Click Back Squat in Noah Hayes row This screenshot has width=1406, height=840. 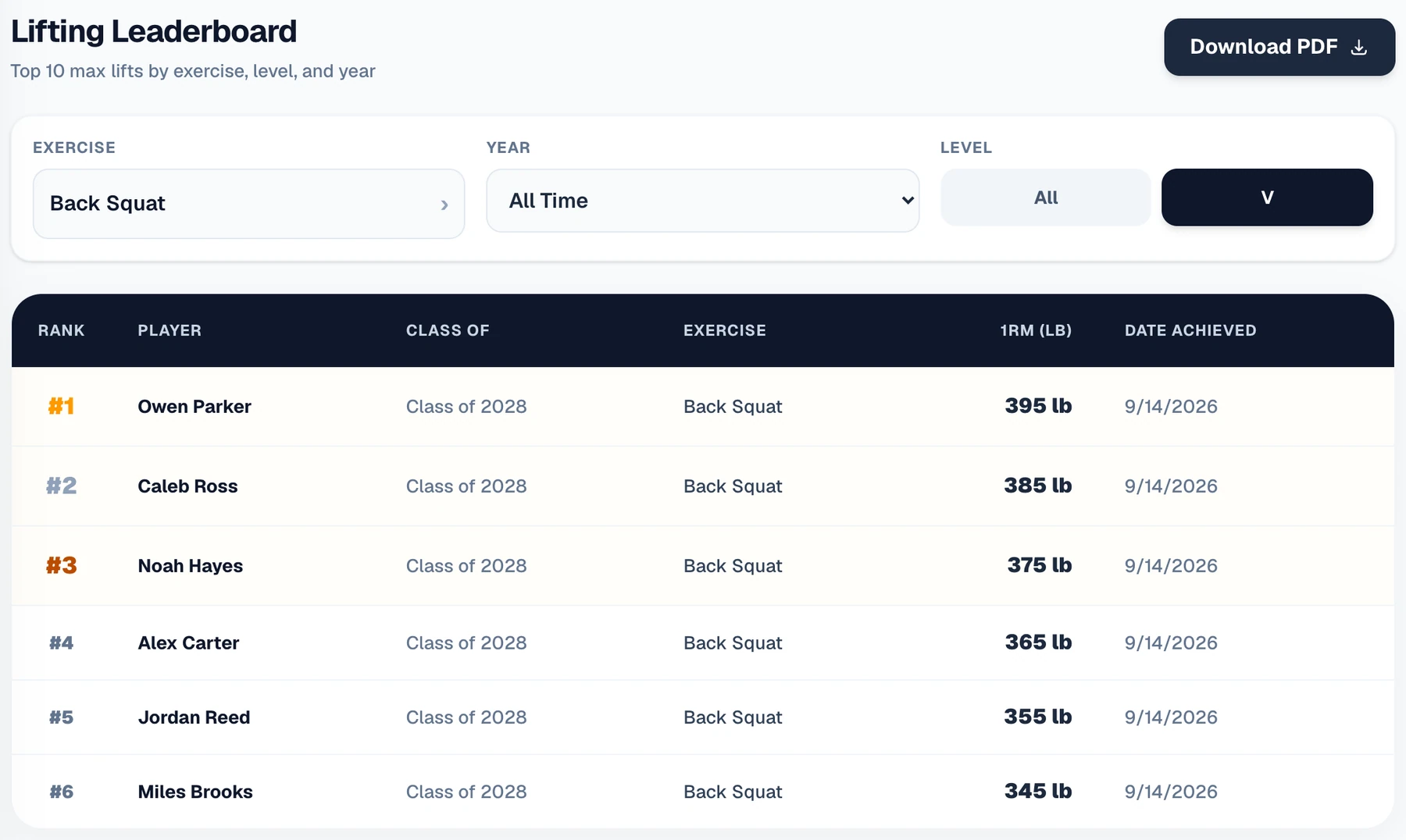pos(733,566)
